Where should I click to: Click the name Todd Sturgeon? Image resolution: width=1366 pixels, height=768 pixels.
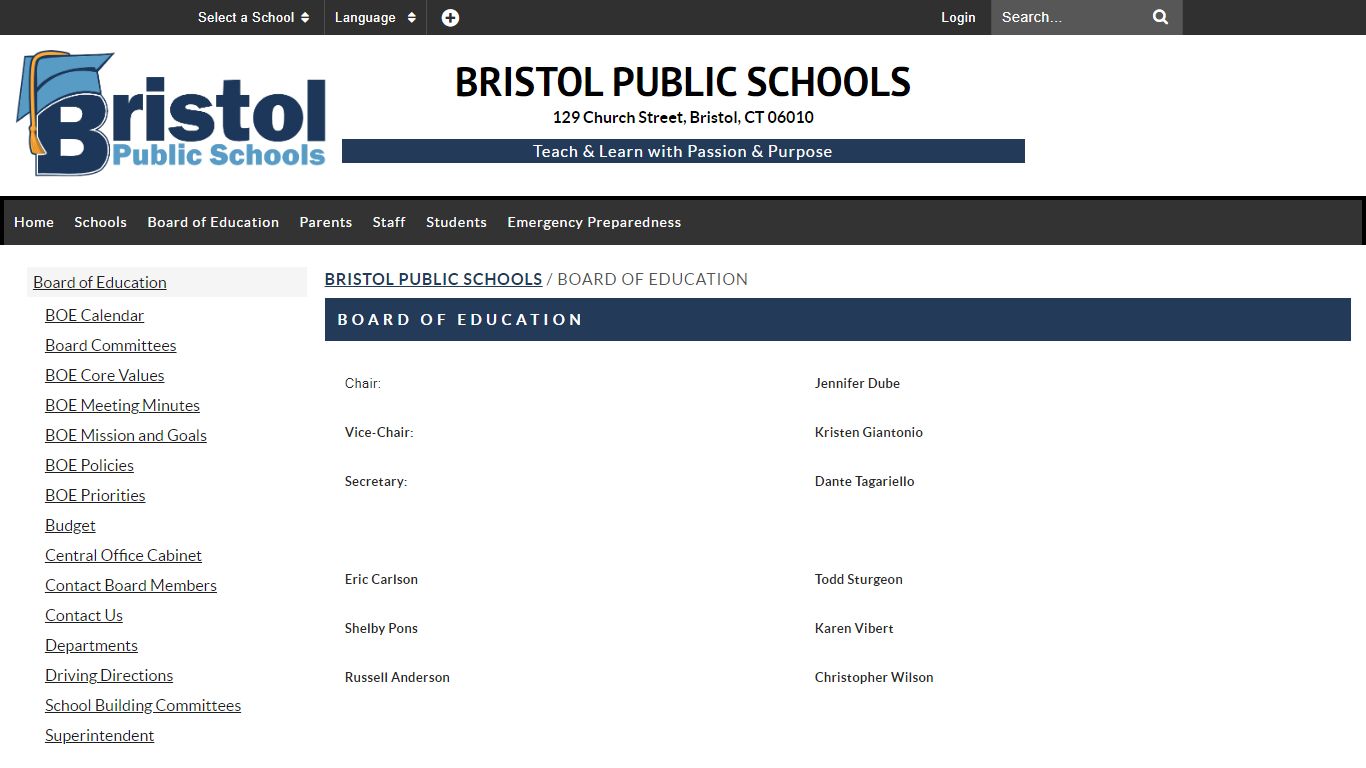point(858,579)
